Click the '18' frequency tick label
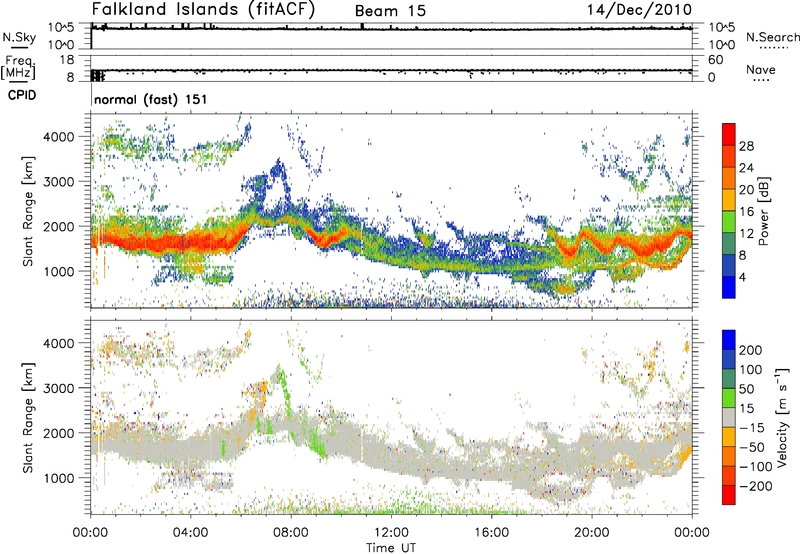Viewport: 800px width, 554px height. (67, 60)
